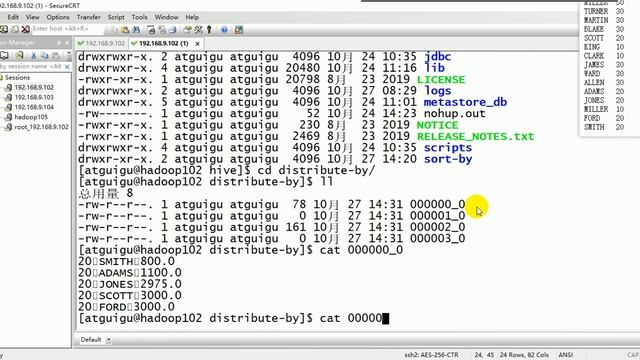640x360 pixels.
Task: Click file name 000002_0 in listing
Action: [438, 227]
